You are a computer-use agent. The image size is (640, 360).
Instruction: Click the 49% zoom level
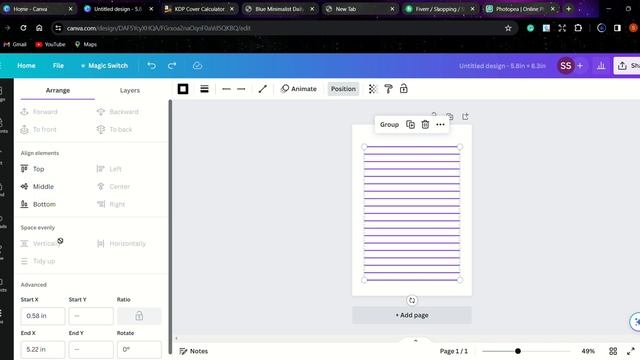[588, 351]
